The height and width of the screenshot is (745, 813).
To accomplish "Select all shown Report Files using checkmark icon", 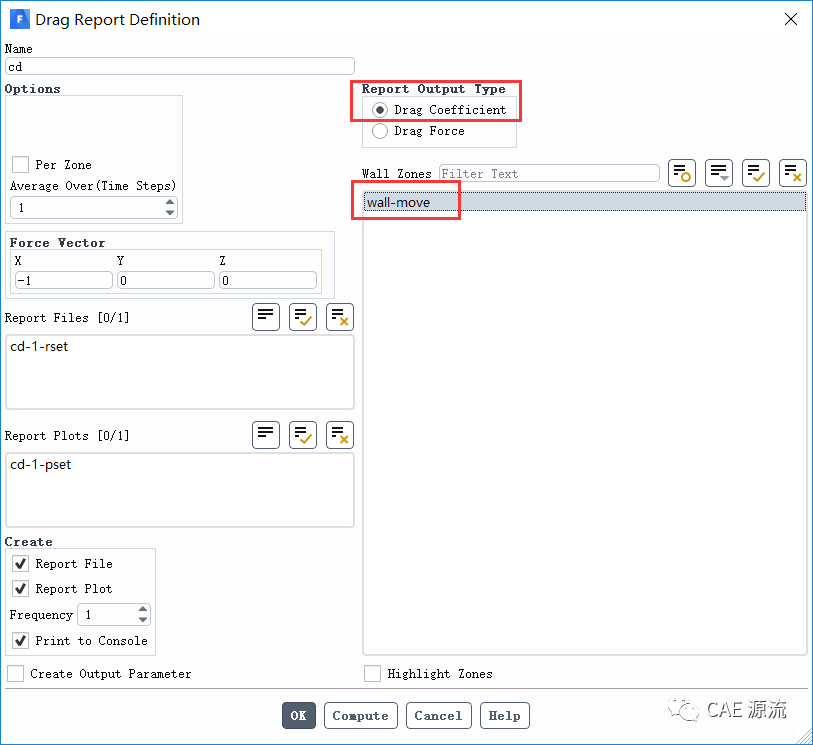I will [303, 317].
